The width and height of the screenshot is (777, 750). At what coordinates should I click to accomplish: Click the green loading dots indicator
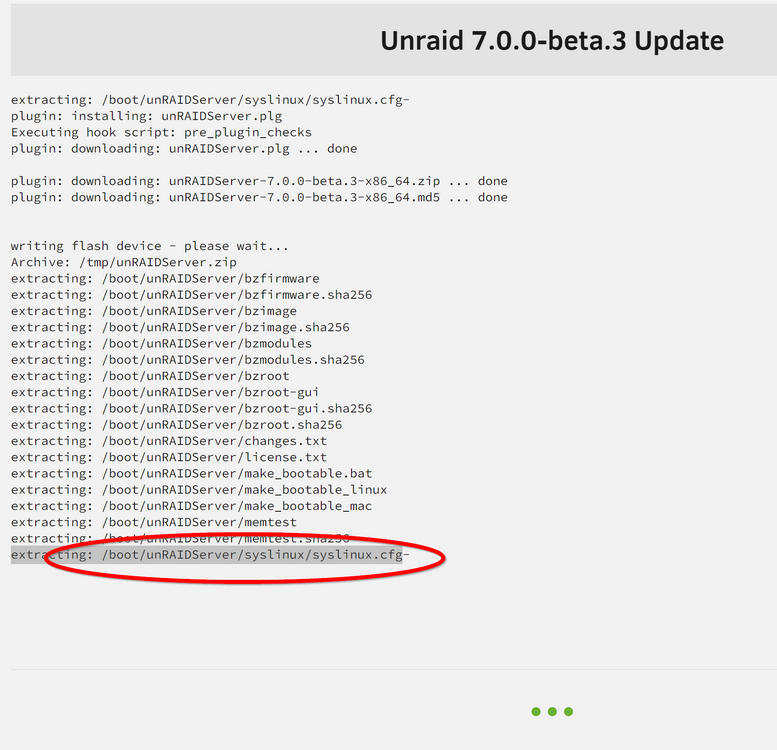552,712
